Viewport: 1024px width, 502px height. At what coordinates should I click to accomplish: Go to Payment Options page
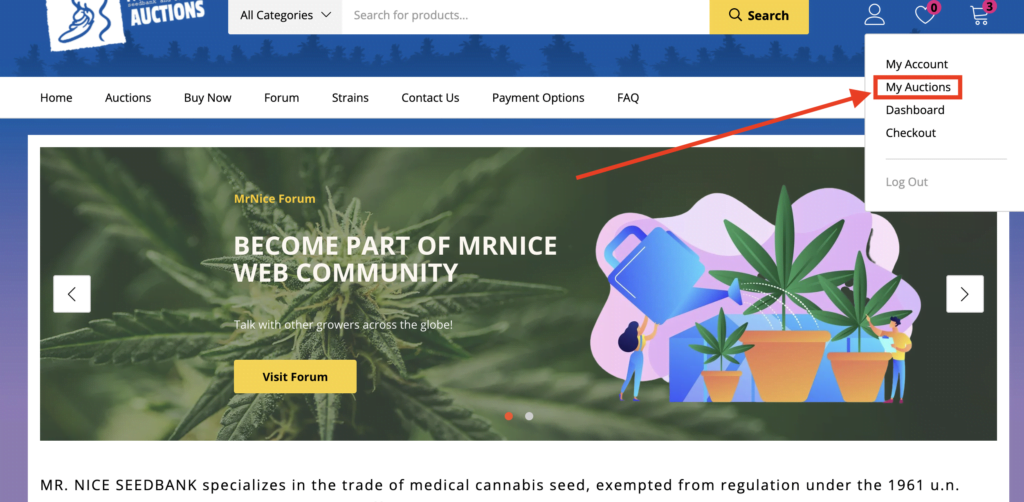[x=538, y=98]
